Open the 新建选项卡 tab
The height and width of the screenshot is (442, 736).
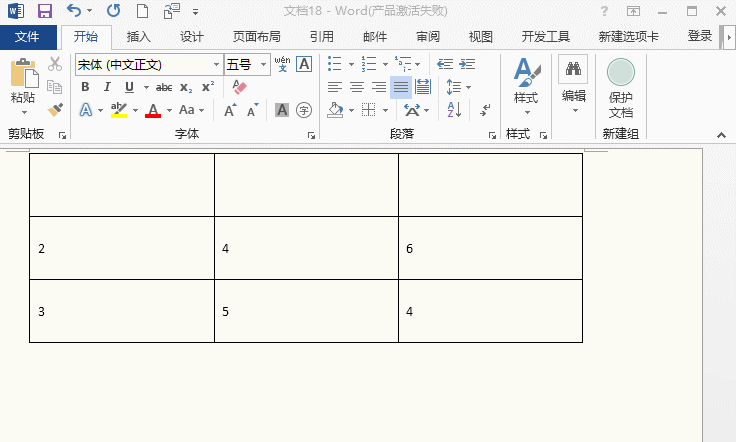(x=629, y=37)
